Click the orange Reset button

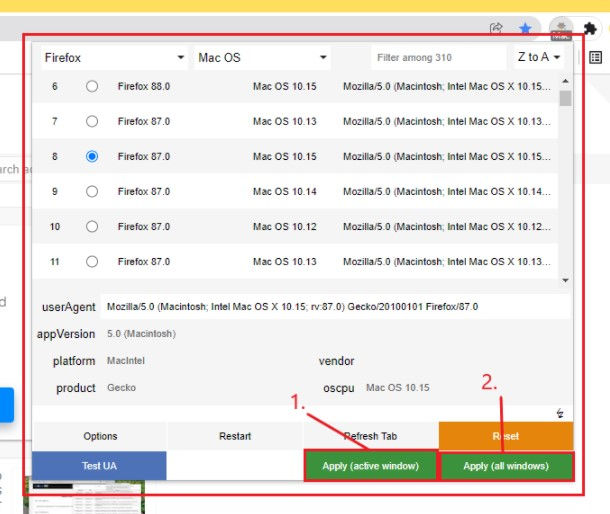(506, 436)
